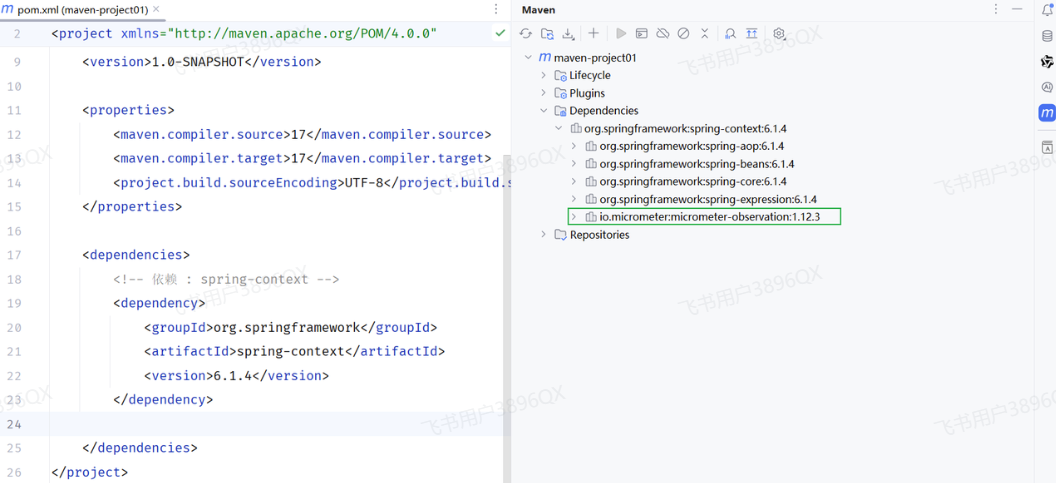The height and width of the screenshot is (483, 1056).
Task: Open Maven settings gear icon
Action: pyautogui.click(x=780, y=33)
